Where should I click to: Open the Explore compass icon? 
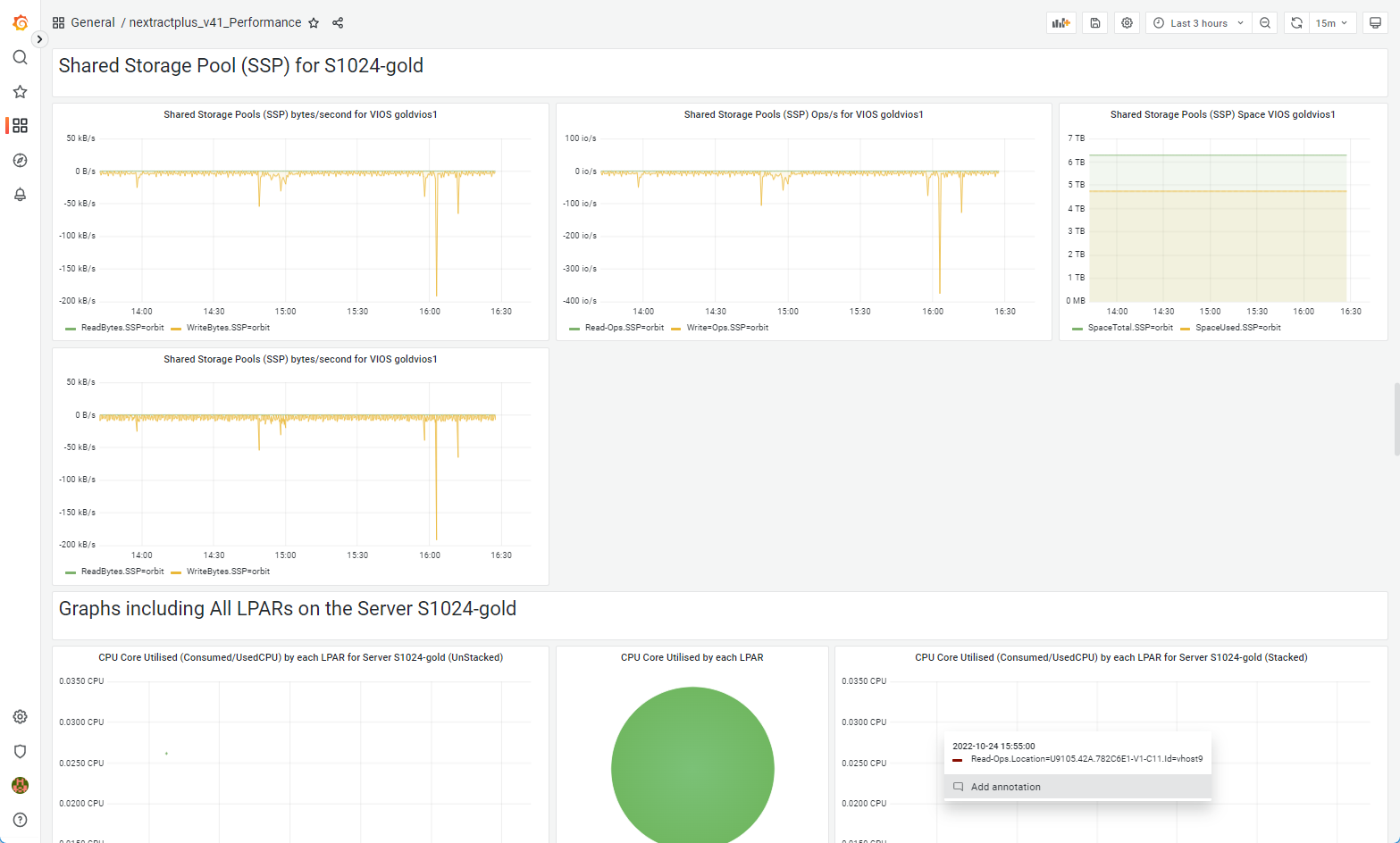pos(20,161)
